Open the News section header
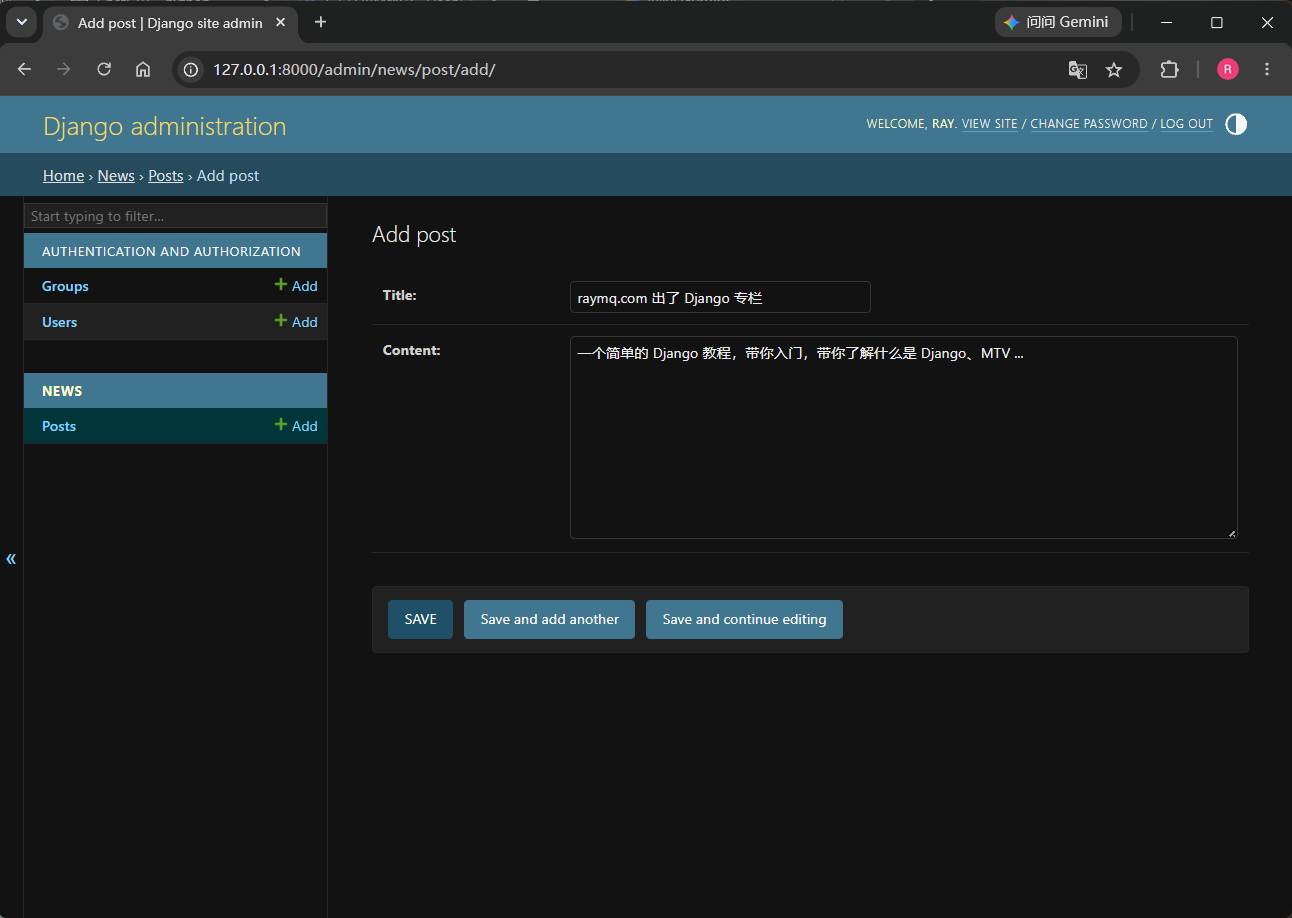 tap(62, 391)
